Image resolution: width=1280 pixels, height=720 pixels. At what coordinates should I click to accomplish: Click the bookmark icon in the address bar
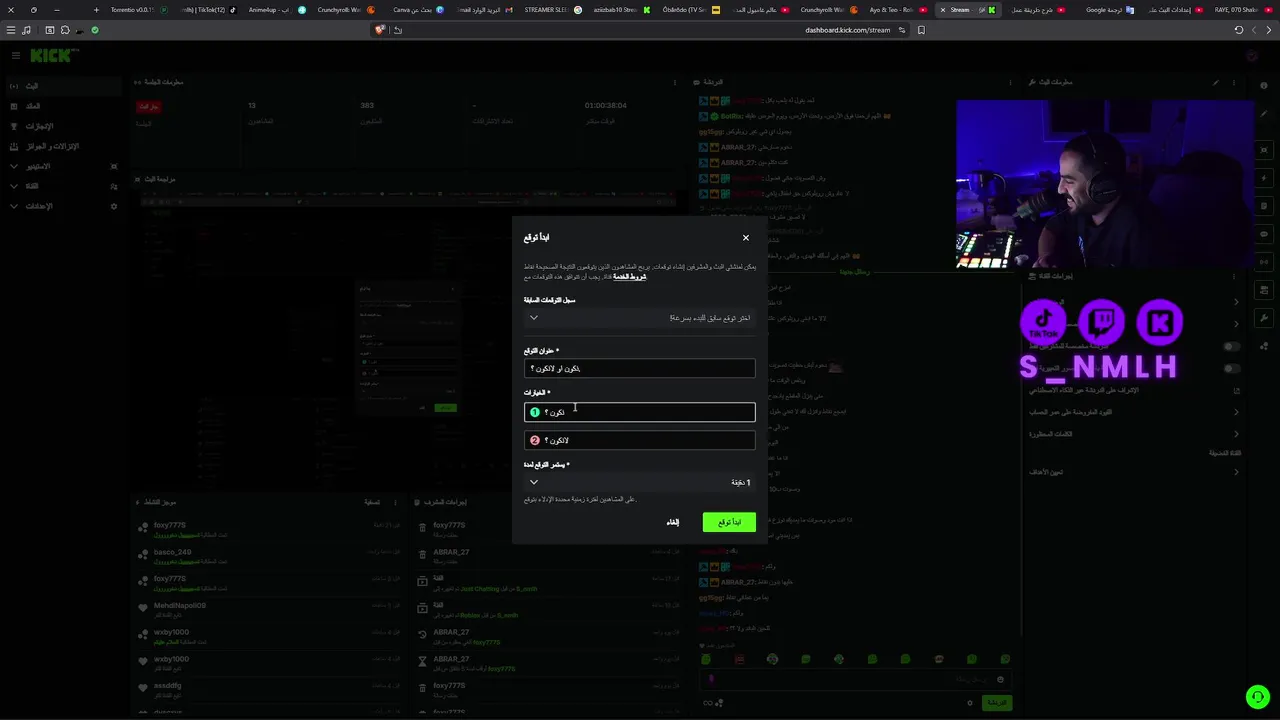(921, 30)
